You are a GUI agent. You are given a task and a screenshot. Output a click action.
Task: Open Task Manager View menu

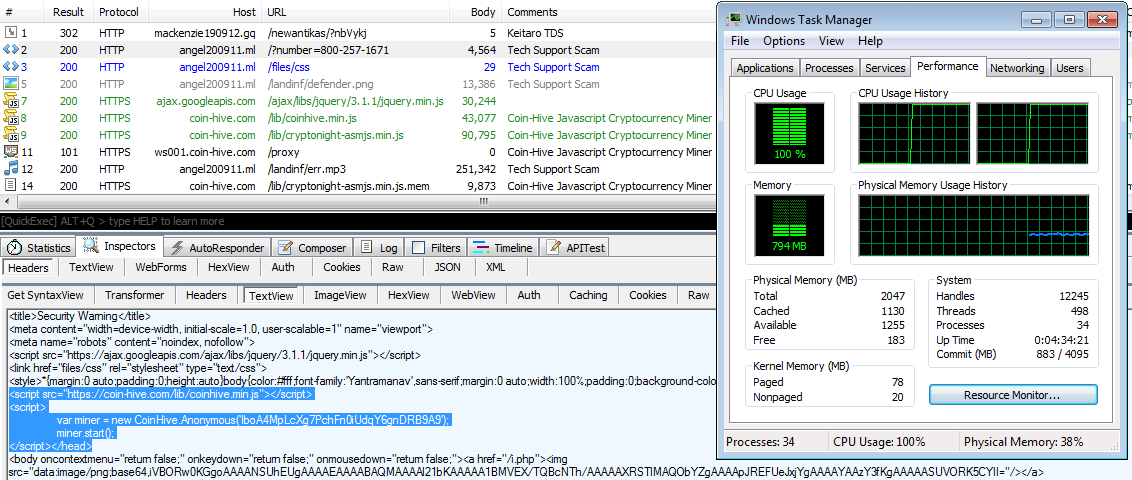tap(832, 41)
